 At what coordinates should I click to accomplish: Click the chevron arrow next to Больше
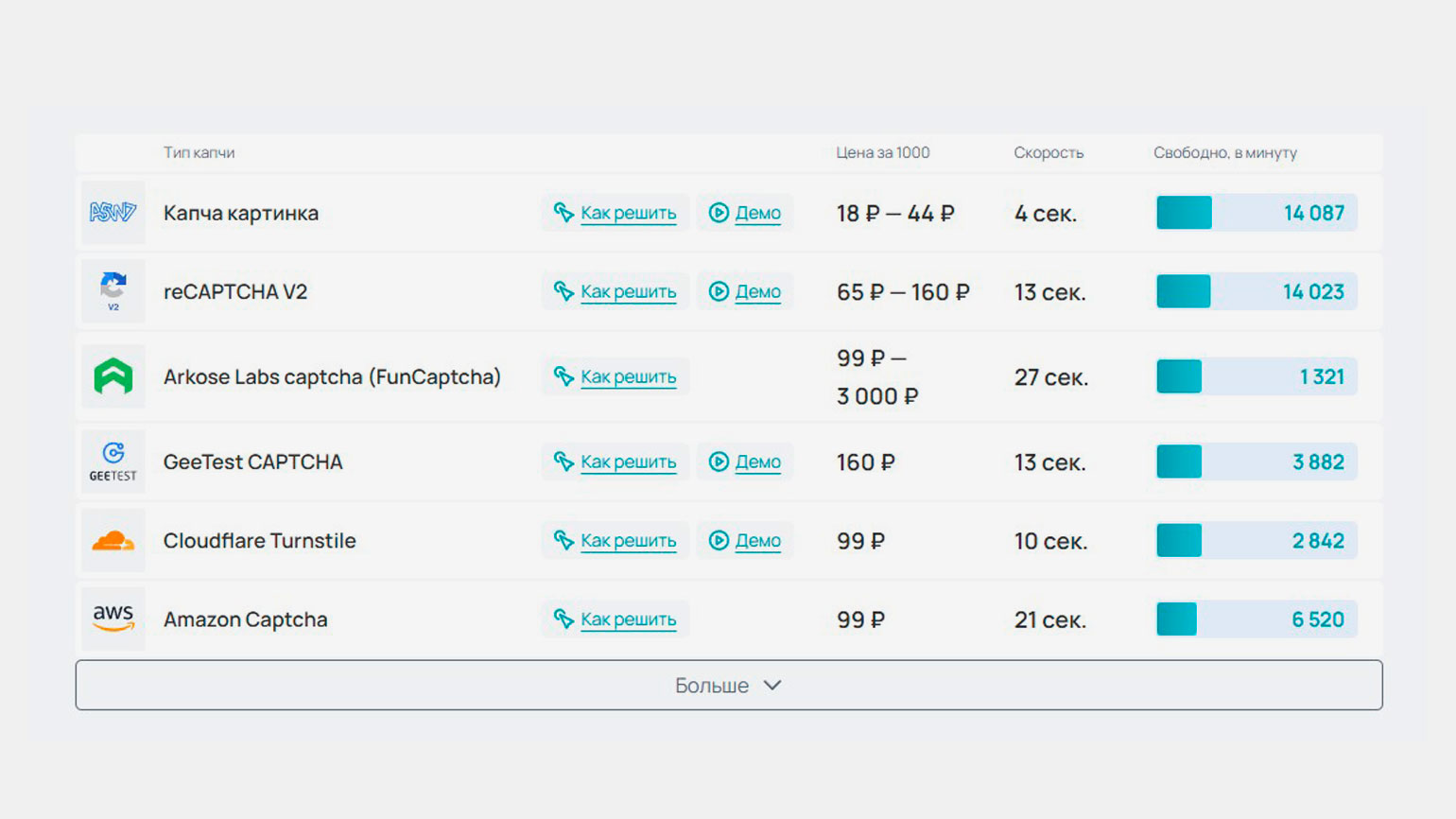(x=772, y=685)
